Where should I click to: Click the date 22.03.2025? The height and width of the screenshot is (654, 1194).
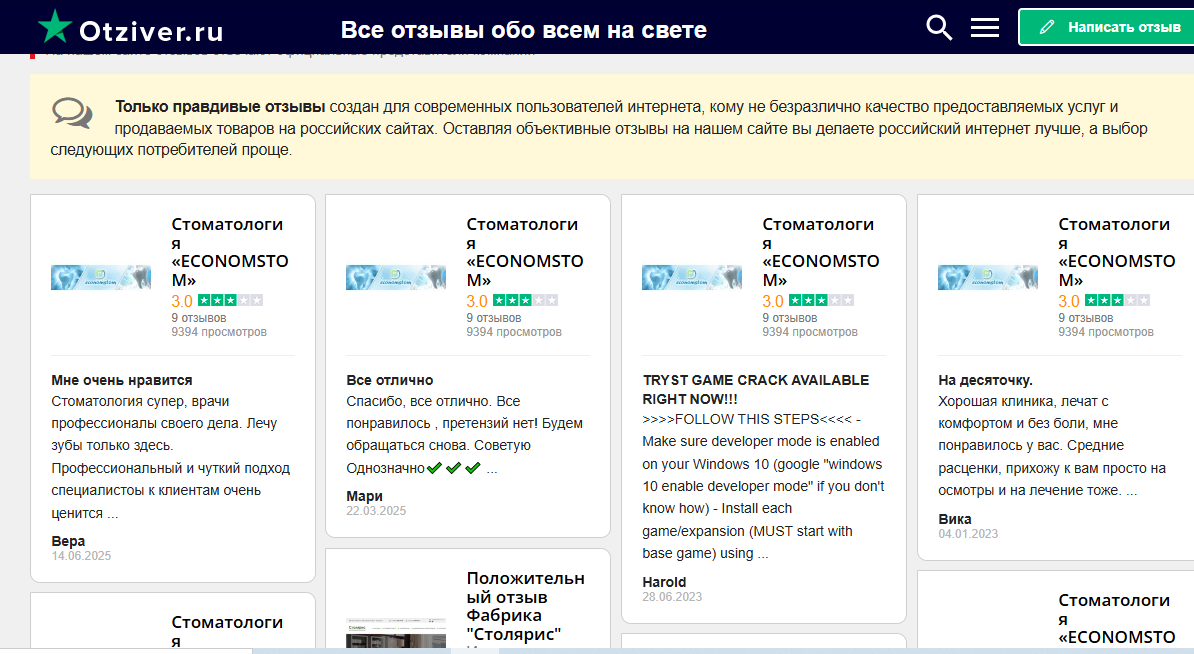376,511
